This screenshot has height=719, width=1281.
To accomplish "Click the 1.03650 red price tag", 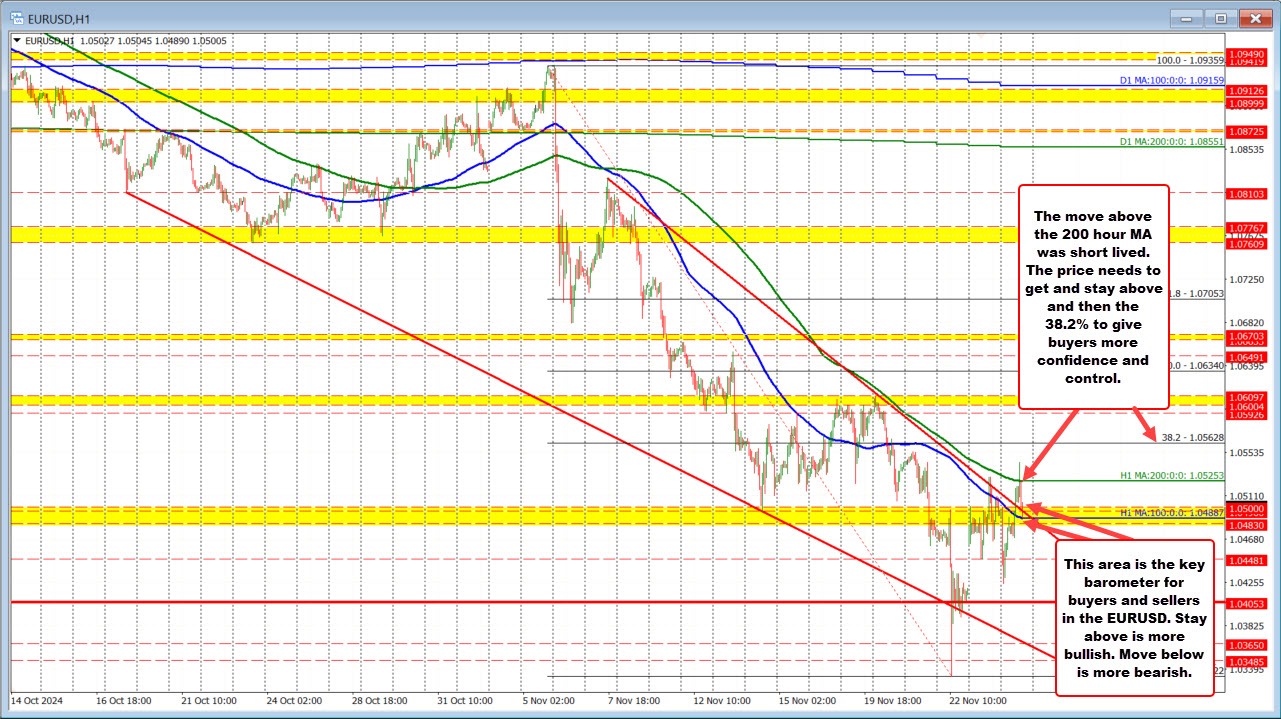I will (x=1246, y=646).
